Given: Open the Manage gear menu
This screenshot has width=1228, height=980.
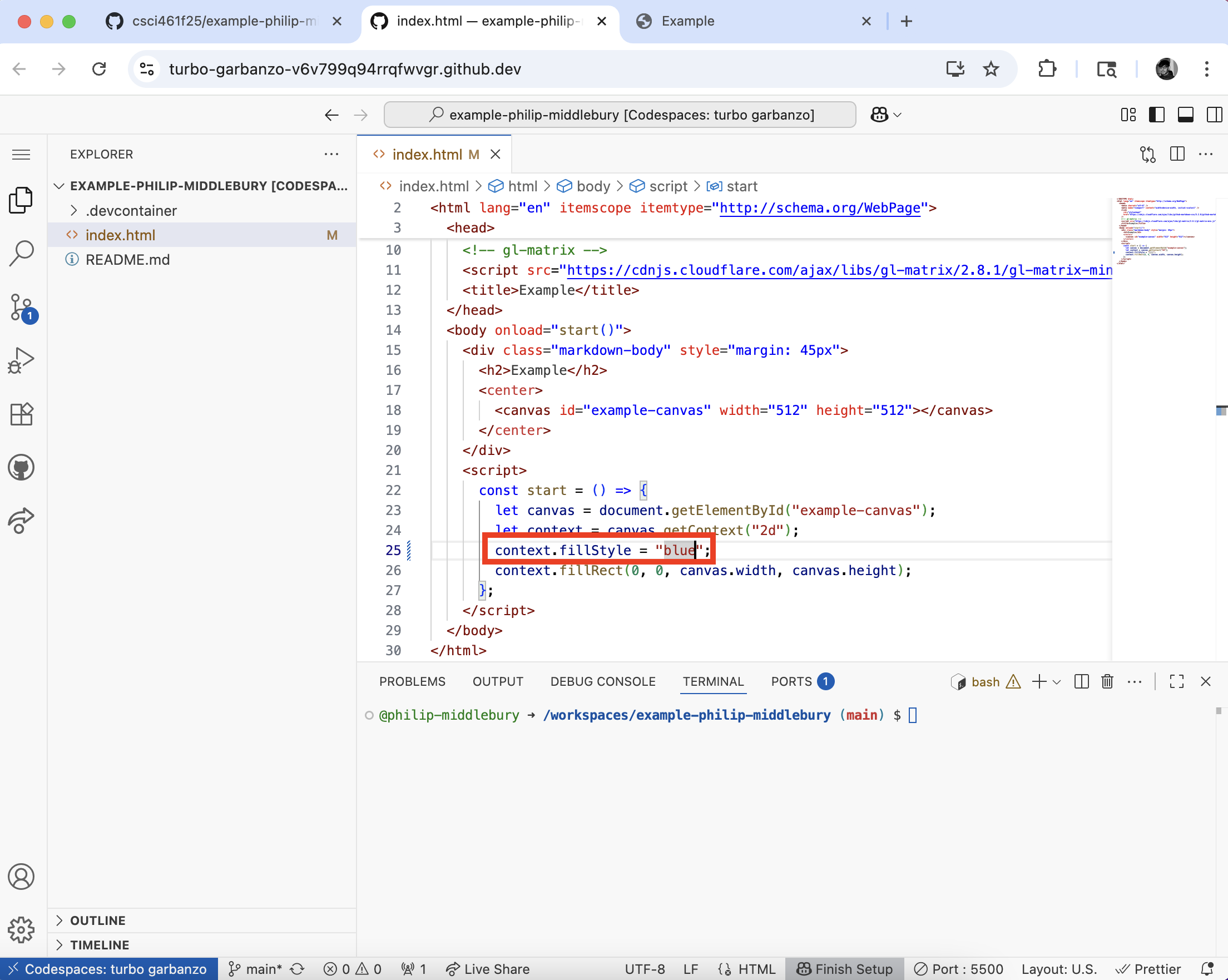Looking at the screenshot, I should [22, 930].
